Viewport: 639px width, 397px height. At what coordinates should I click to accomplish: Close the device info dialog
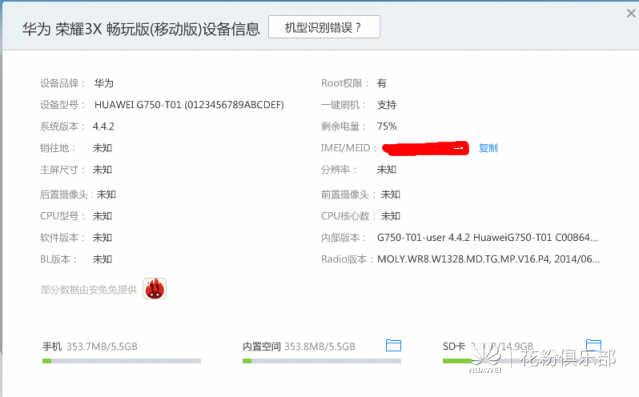pyautogui.click(x=631, y=13)
